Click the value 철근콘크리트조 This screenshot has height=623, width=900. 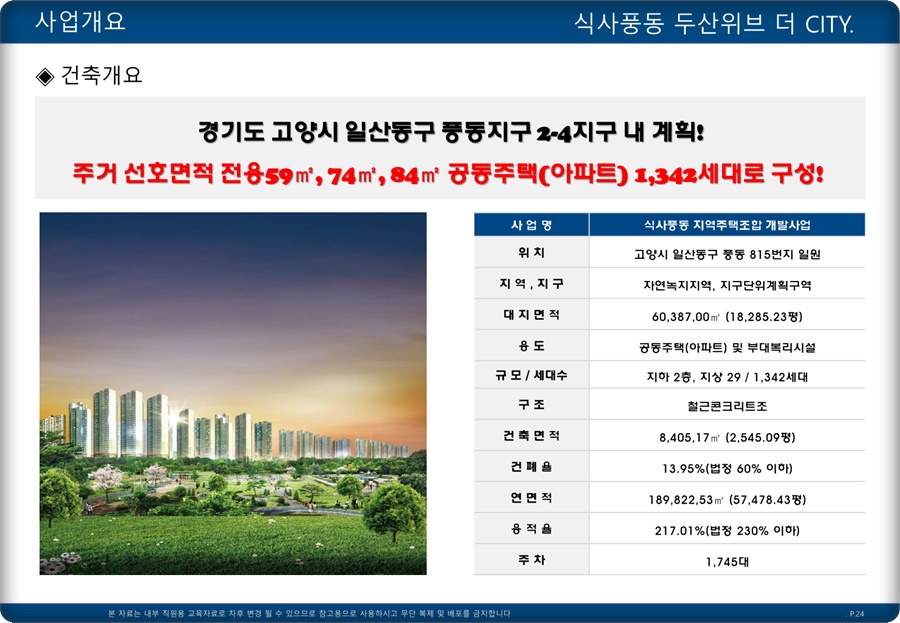(727, 407)
